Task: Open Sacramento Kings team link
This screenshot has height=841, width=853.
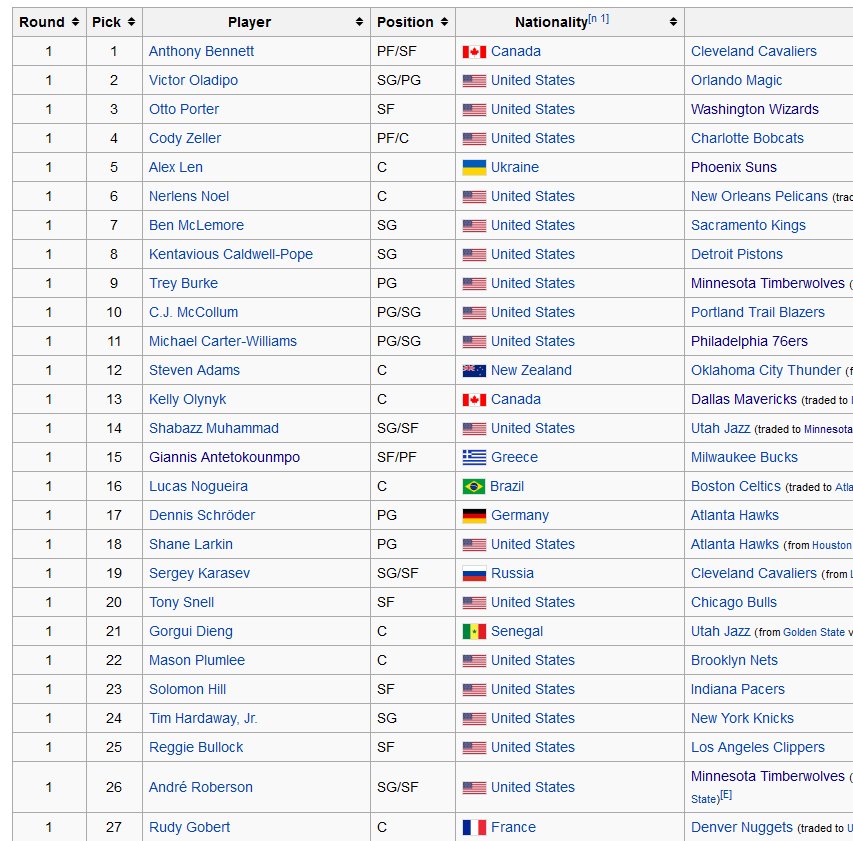Action: [748, 225]
